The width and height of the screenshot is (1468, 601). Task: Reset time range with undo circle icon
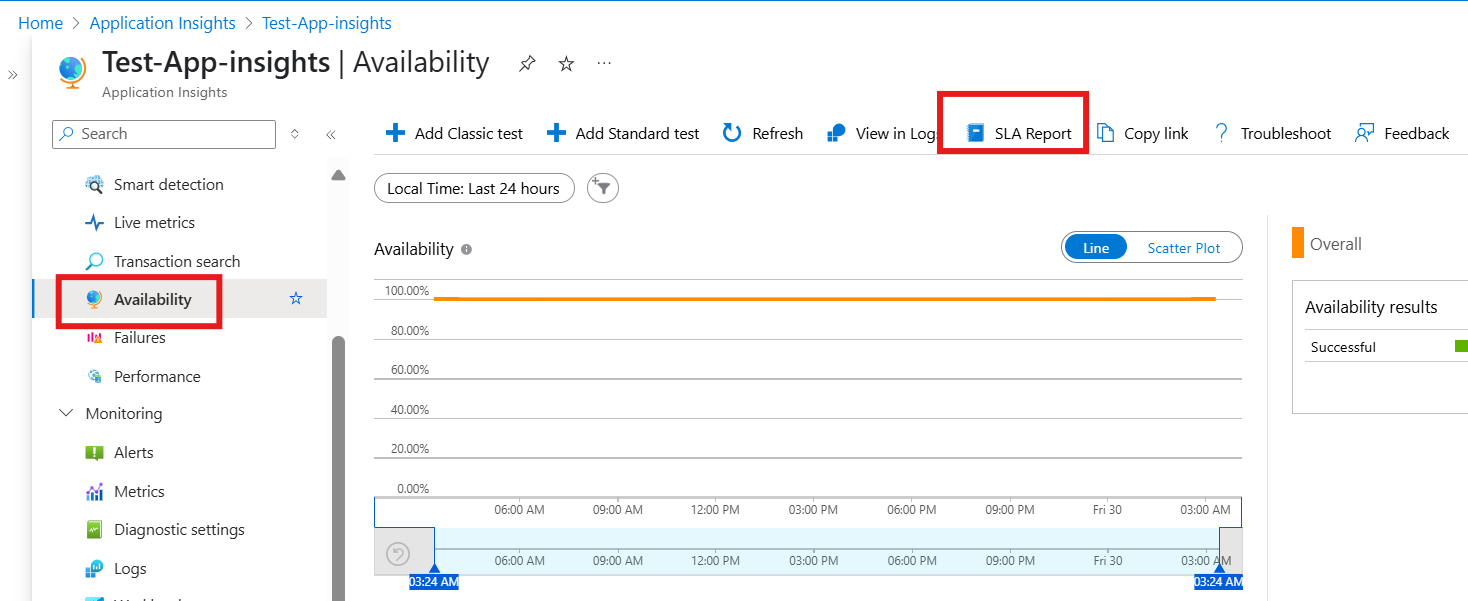pos(398,553)
